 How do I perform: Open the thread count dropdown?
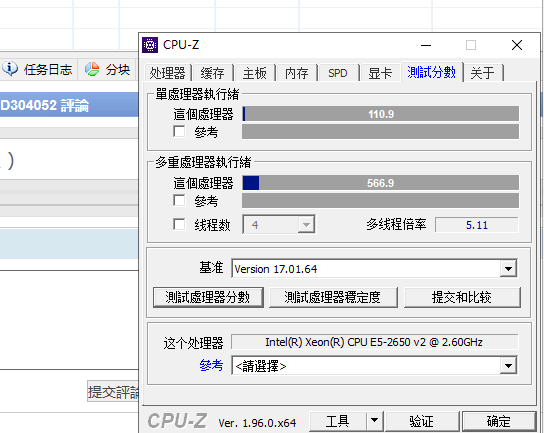pyautogui.click(x=306, y=225)
